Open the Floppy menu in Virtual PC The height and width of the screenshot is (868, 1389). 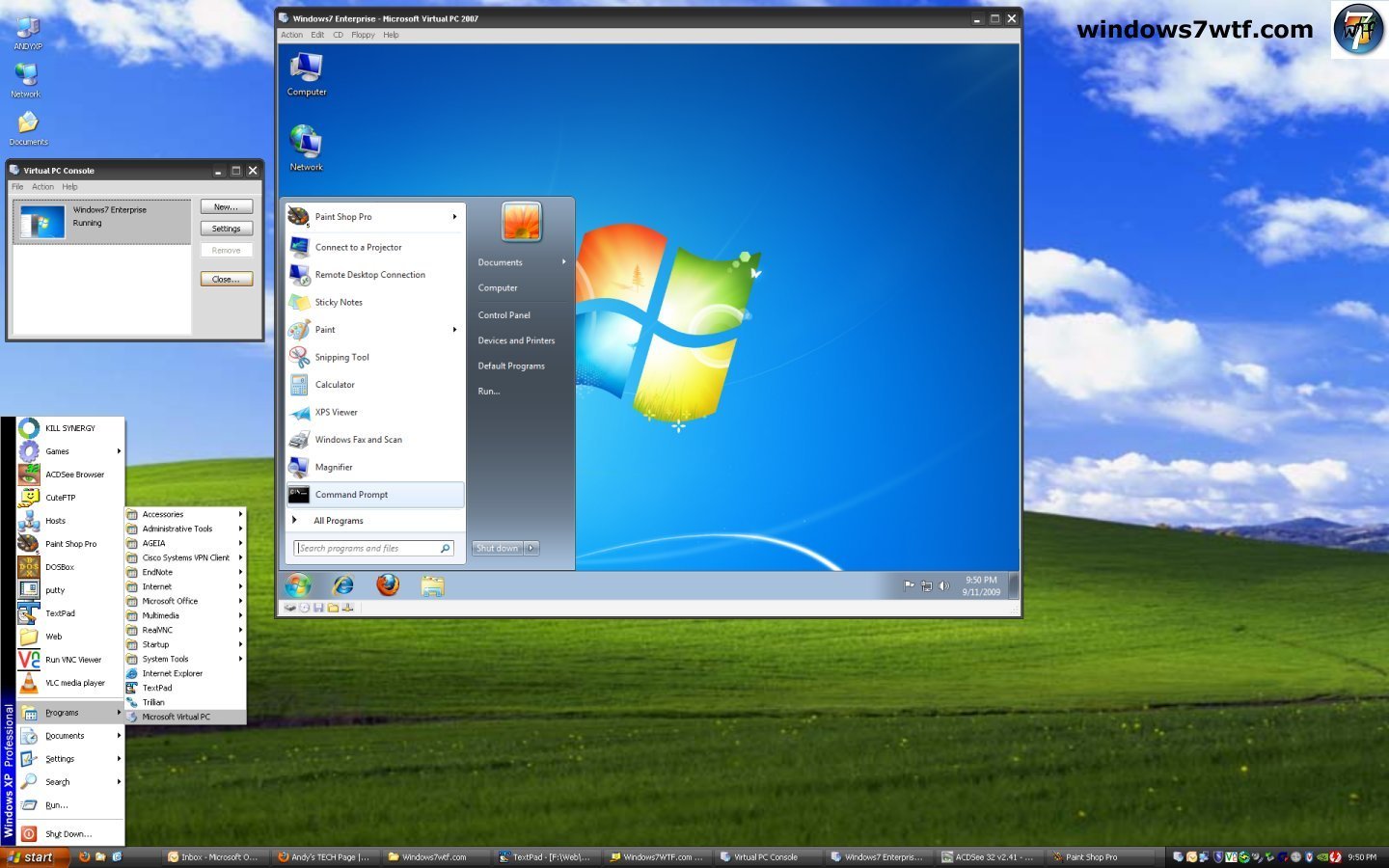tap(363, 35)
